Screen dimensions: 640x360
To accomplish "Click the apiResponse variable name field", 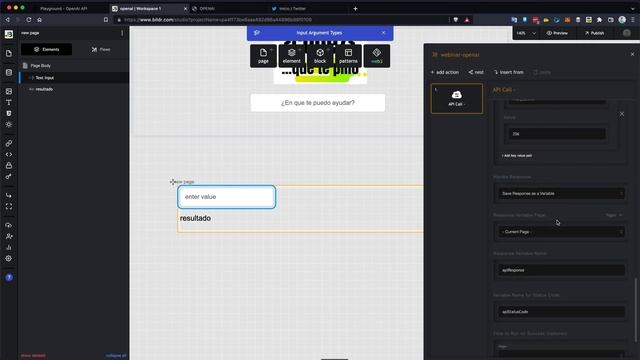I will (561, 270).
